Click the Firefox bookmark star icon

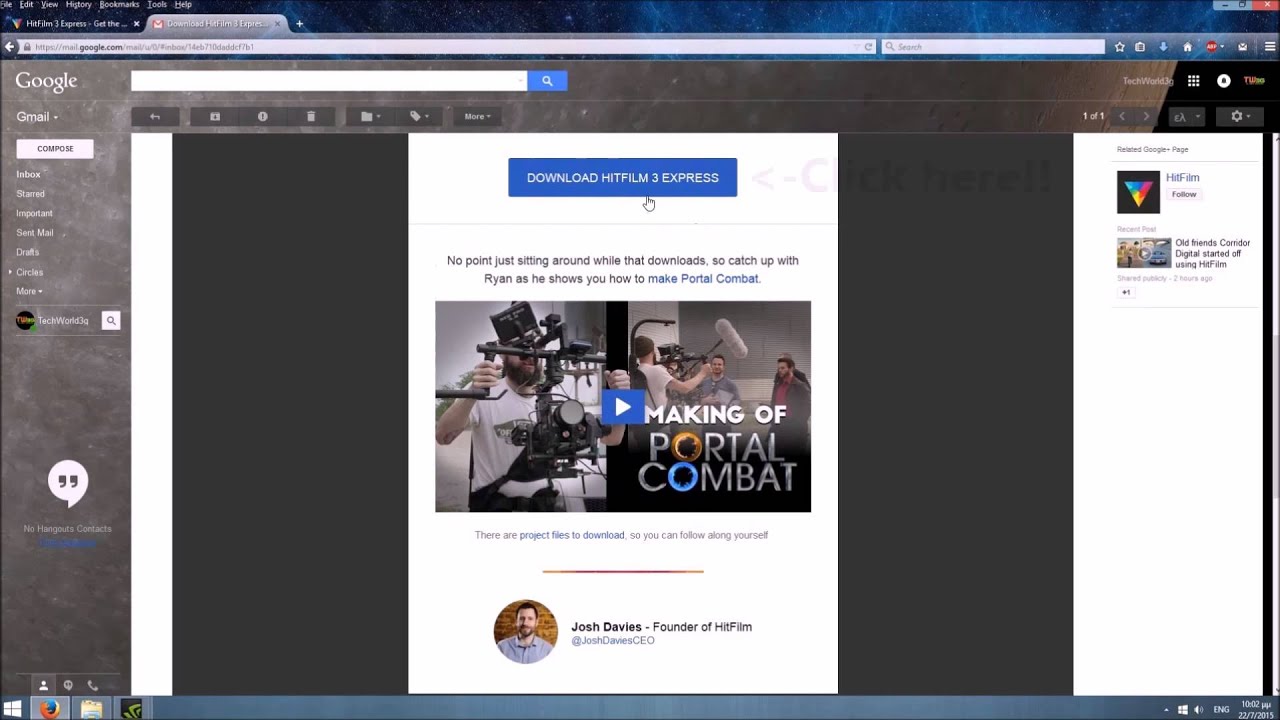[1119, 47]
